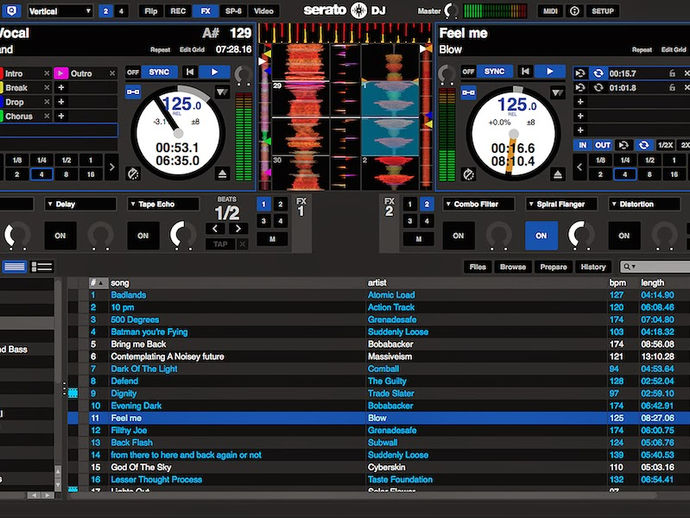This screenshot has height=518, width=690.
Task: Open the Files panel
Action: coord(478,267)
